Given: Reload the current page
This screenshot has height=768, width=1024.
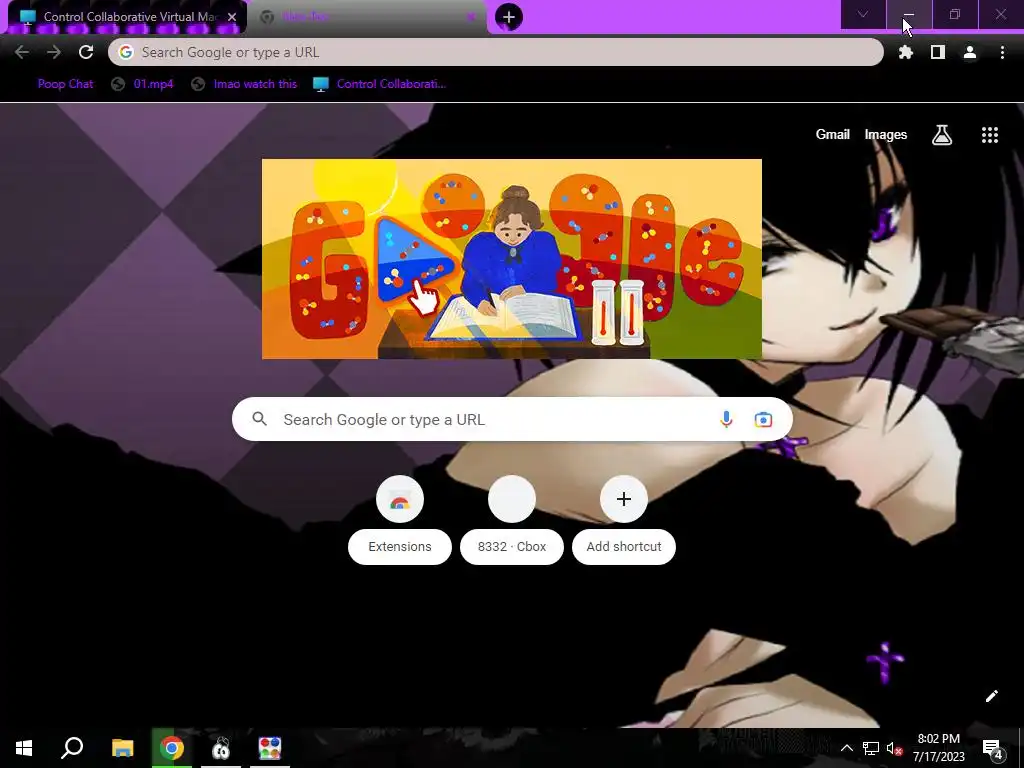Looking at the screenshot, I should pos(86,52).
